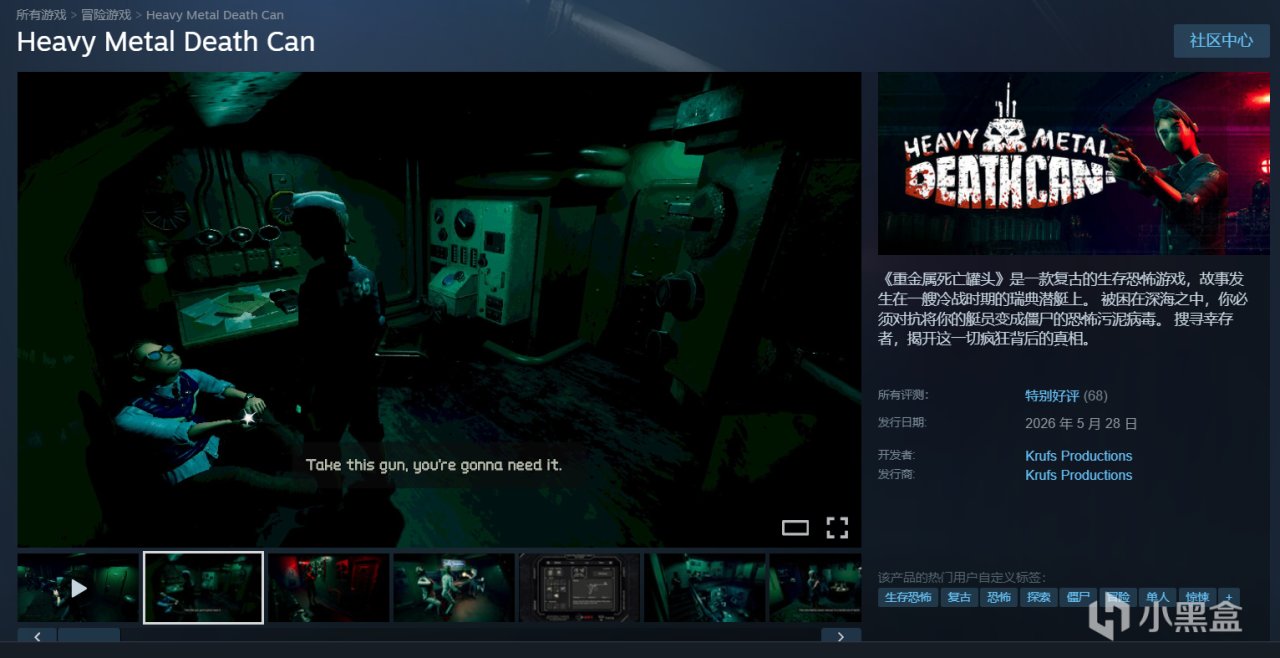Select the 僵尸 tag
Screen dimensions: 1280x658
(x=1079, y=597)
